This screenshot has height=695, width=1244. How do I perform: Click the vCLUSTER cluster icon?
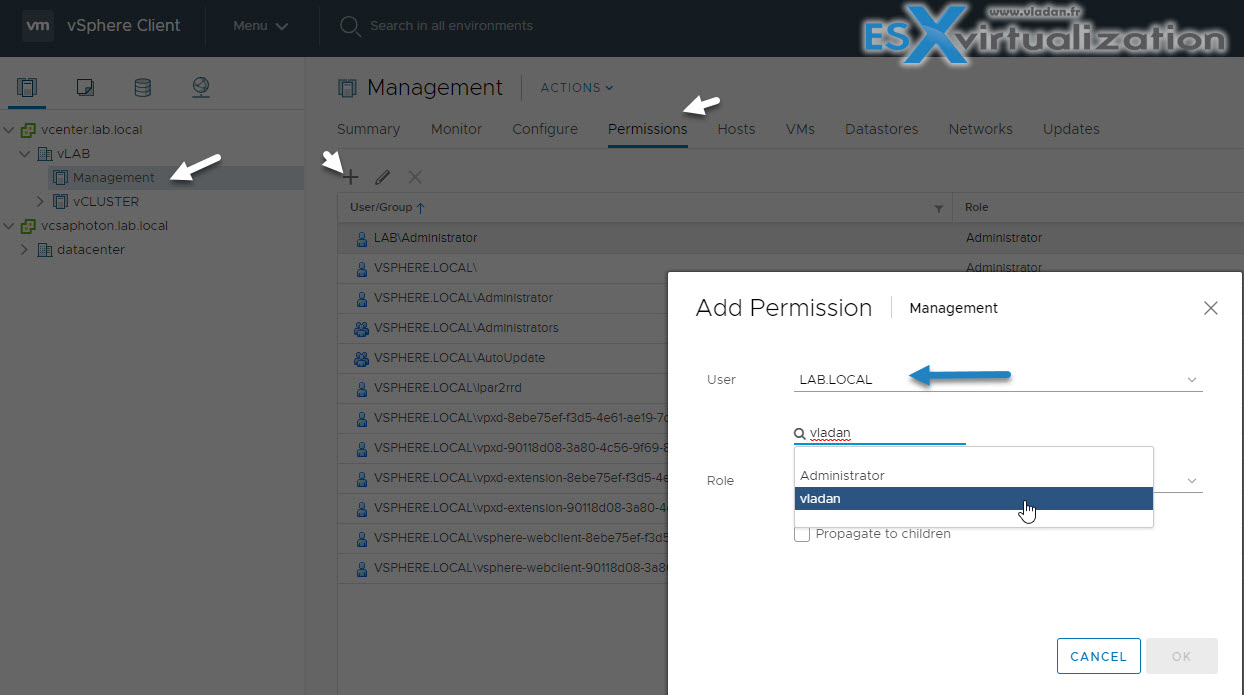click(61, 202)
